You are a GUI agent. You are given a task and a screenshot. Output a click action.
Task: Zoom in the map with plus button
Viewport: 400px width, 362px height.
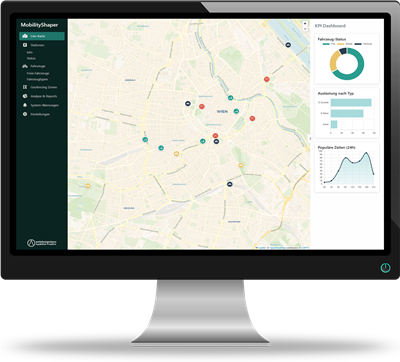(x=305, y=24)
